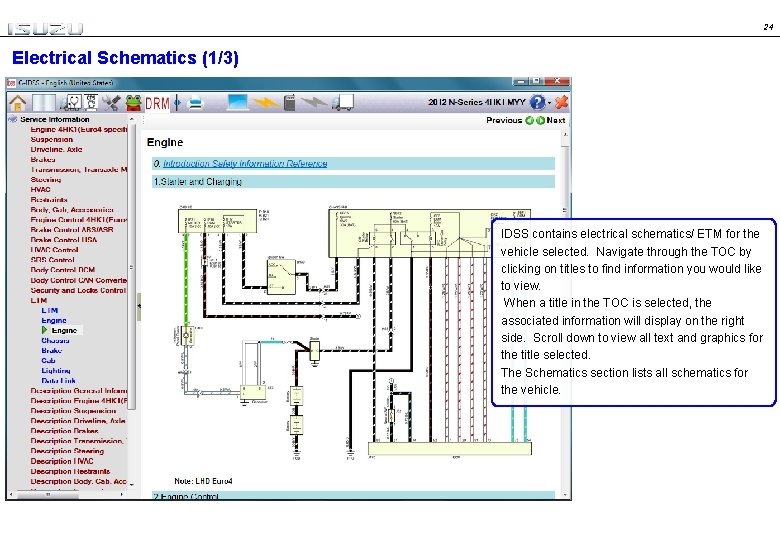The width and height of the screenshot is (780, 540).
Task: Select blue ETM sub-item in TOC
Action: [x=50, y=310]
